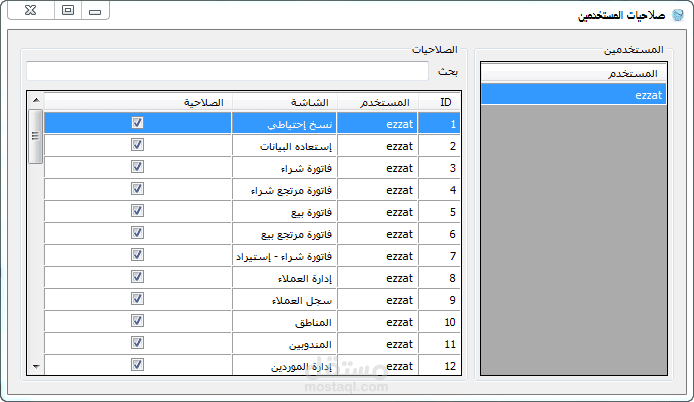Toggle permission checkbox for فاتورة مرتجع بيع

(x=137, y=233)
